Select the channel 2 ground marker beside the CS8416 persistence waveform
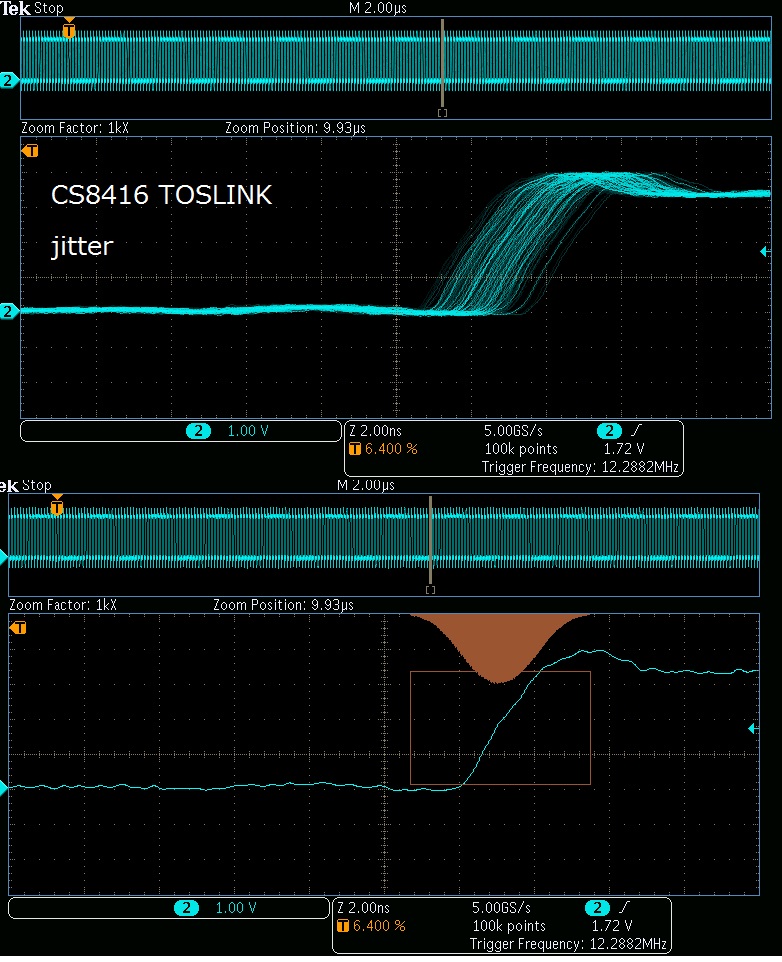The height and width of the screenshot is (962, 782). 8,311
